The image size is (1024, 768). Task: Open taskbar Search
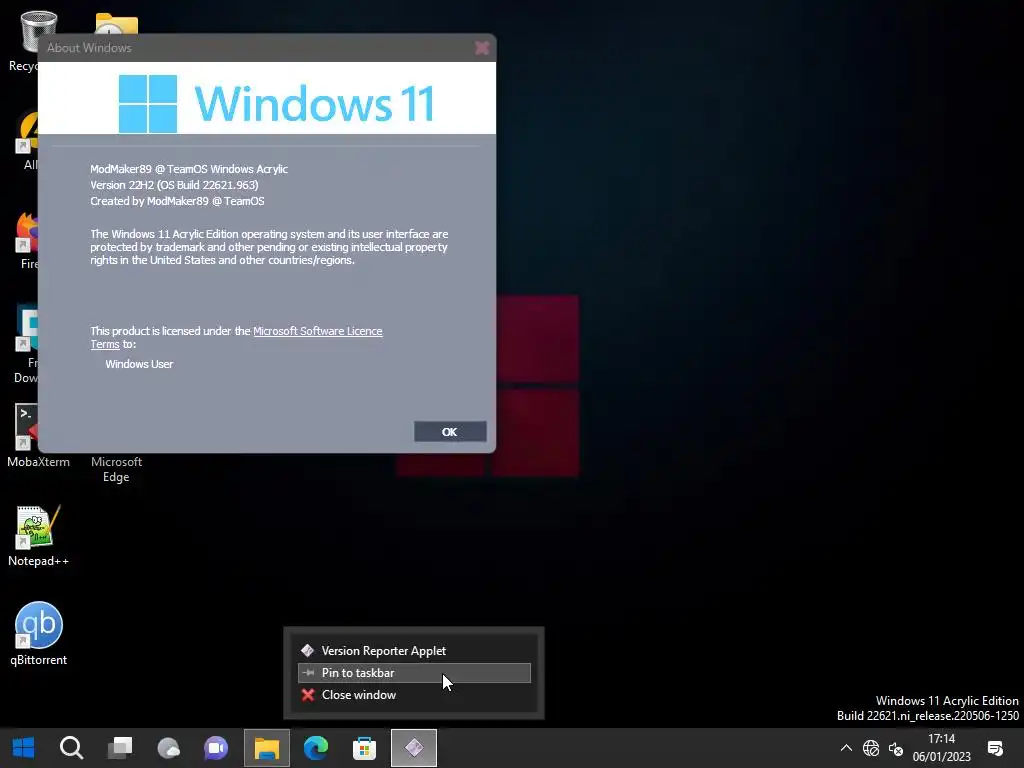[71, 748]
